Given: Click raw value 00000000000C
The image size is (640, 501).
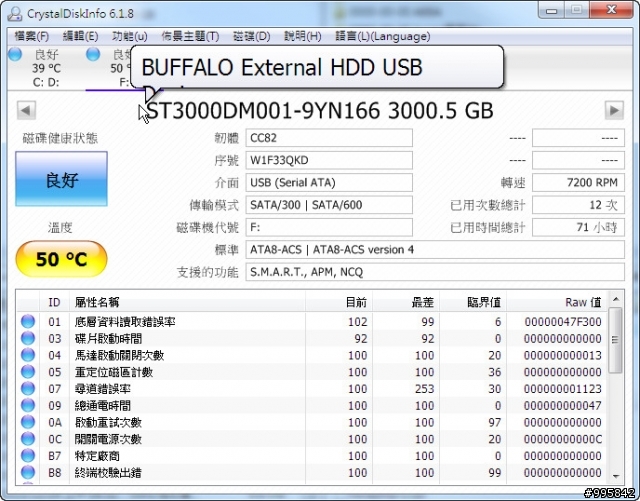Looking at the screenshot, I should point(563,439).
